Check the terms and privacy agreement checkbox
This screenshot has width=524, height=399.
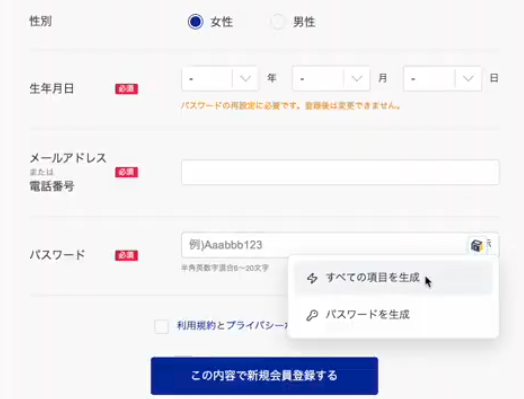pyautogui.click(x=161, y=326)
